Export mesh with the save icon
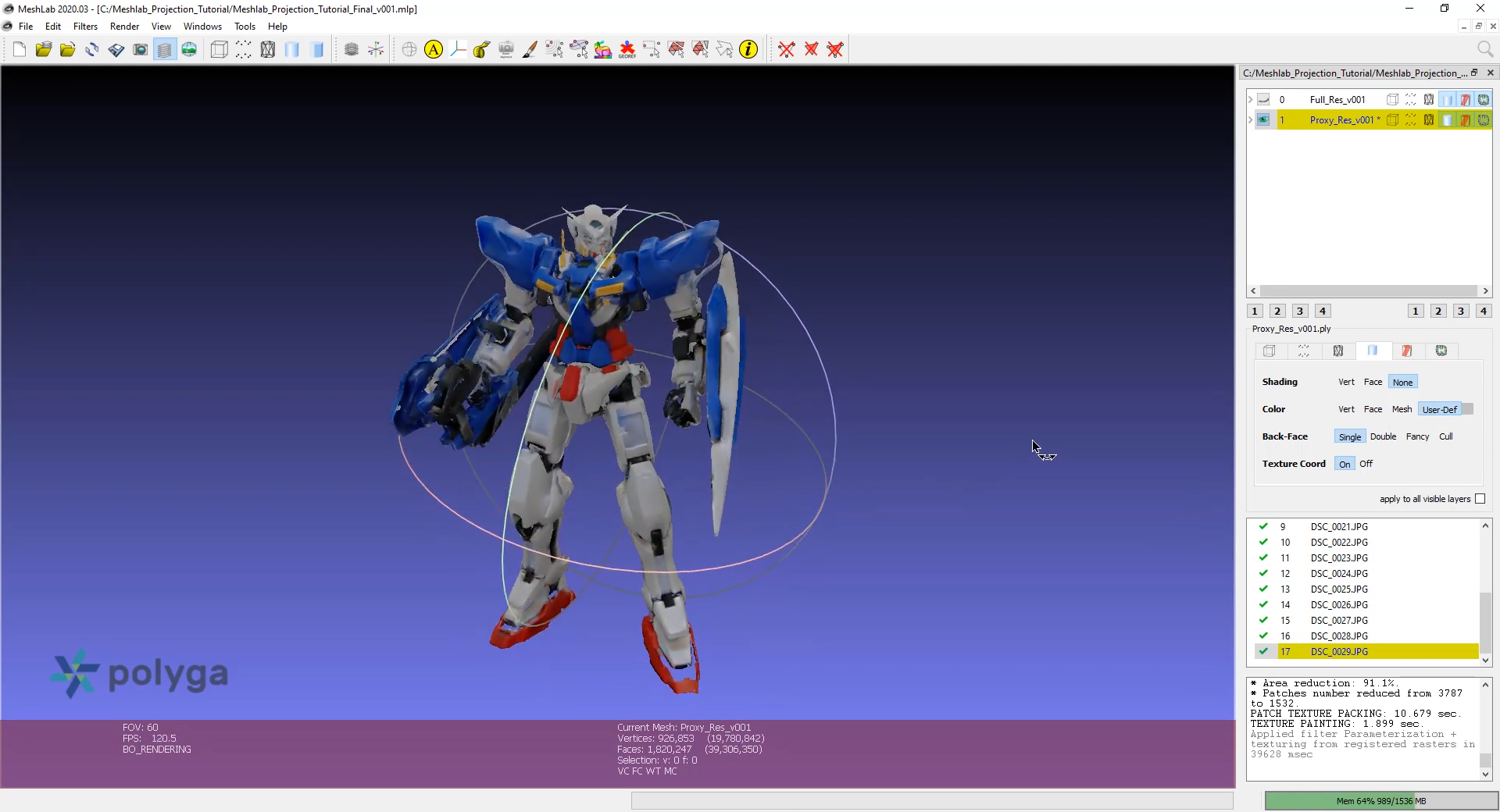The image size is (1500, 812). (116, 50)
